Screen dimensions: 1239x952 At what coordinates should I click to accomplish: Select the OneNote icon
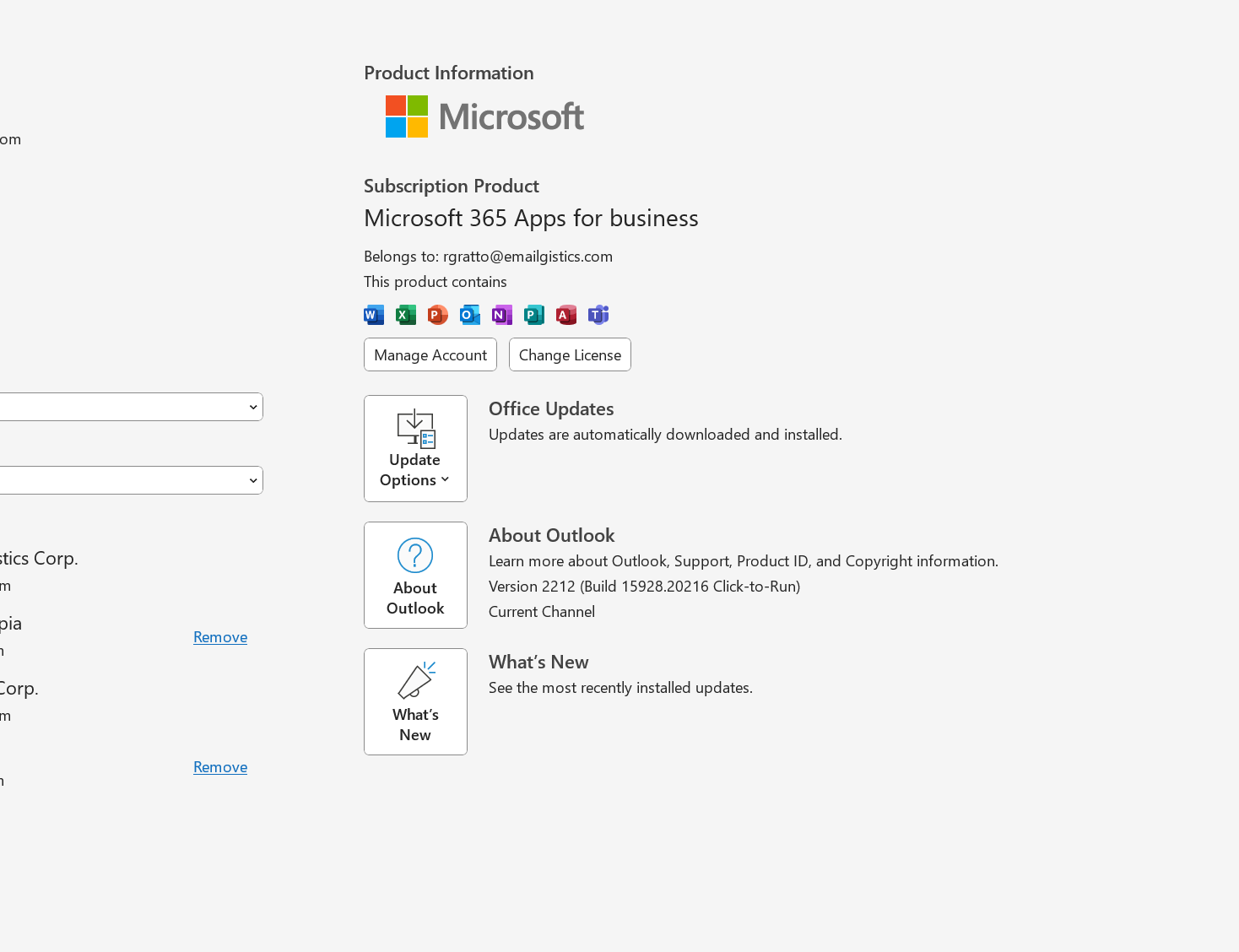pos(501,314)
